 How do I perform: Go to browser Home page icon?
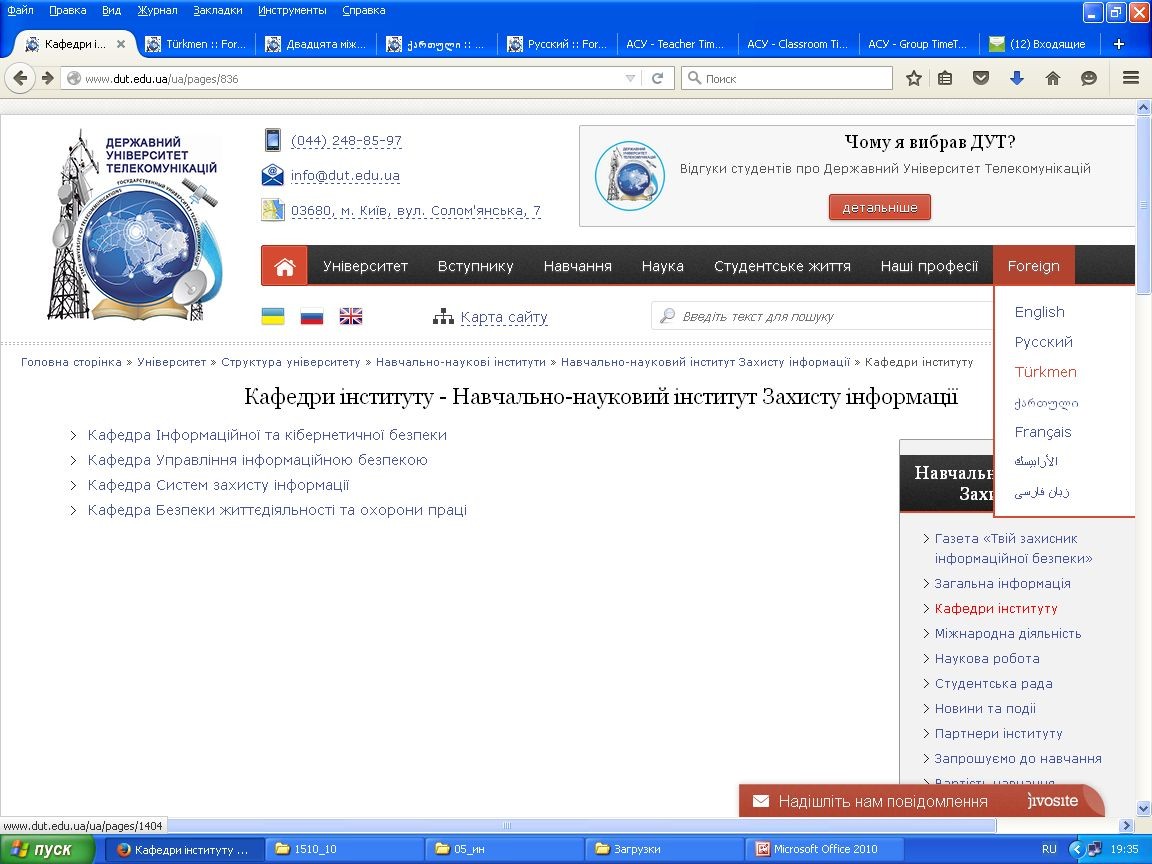pos(1053,78)
